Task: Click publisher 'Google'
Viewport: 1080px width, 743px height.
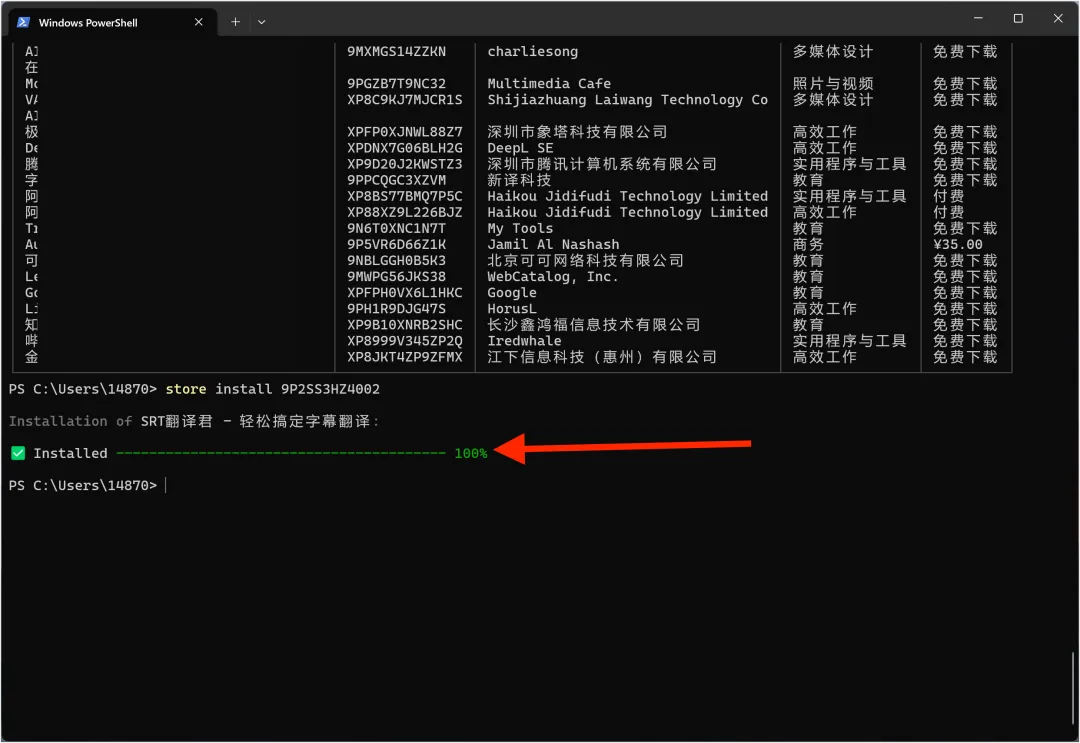Action: [x=512, y=293]
